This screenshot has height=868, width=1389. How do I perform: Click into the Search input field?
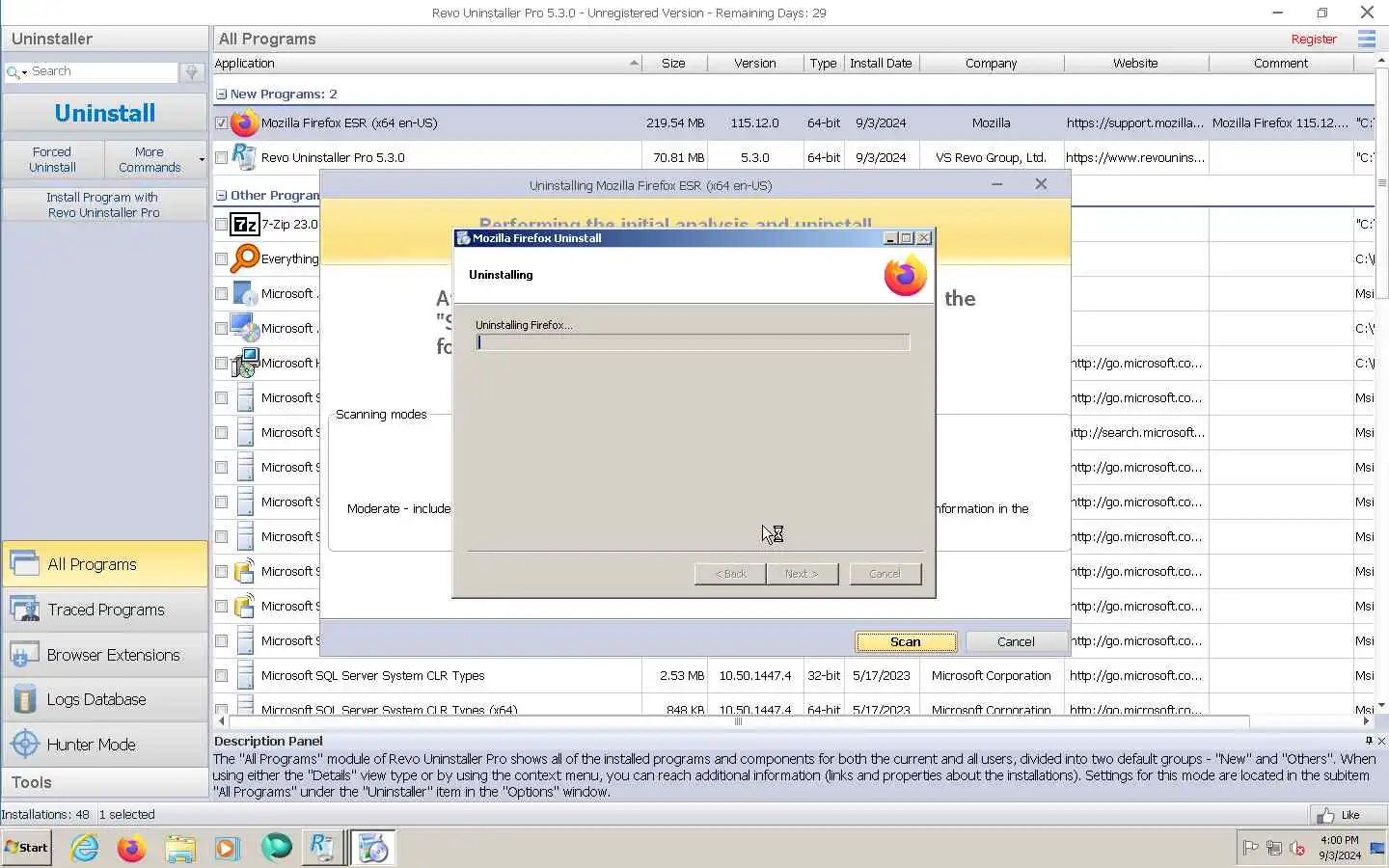(103, 72)
